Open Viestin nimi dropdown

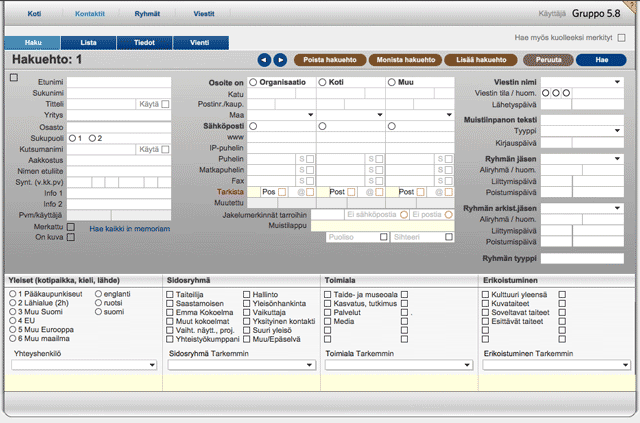click(x=582, y=82)
